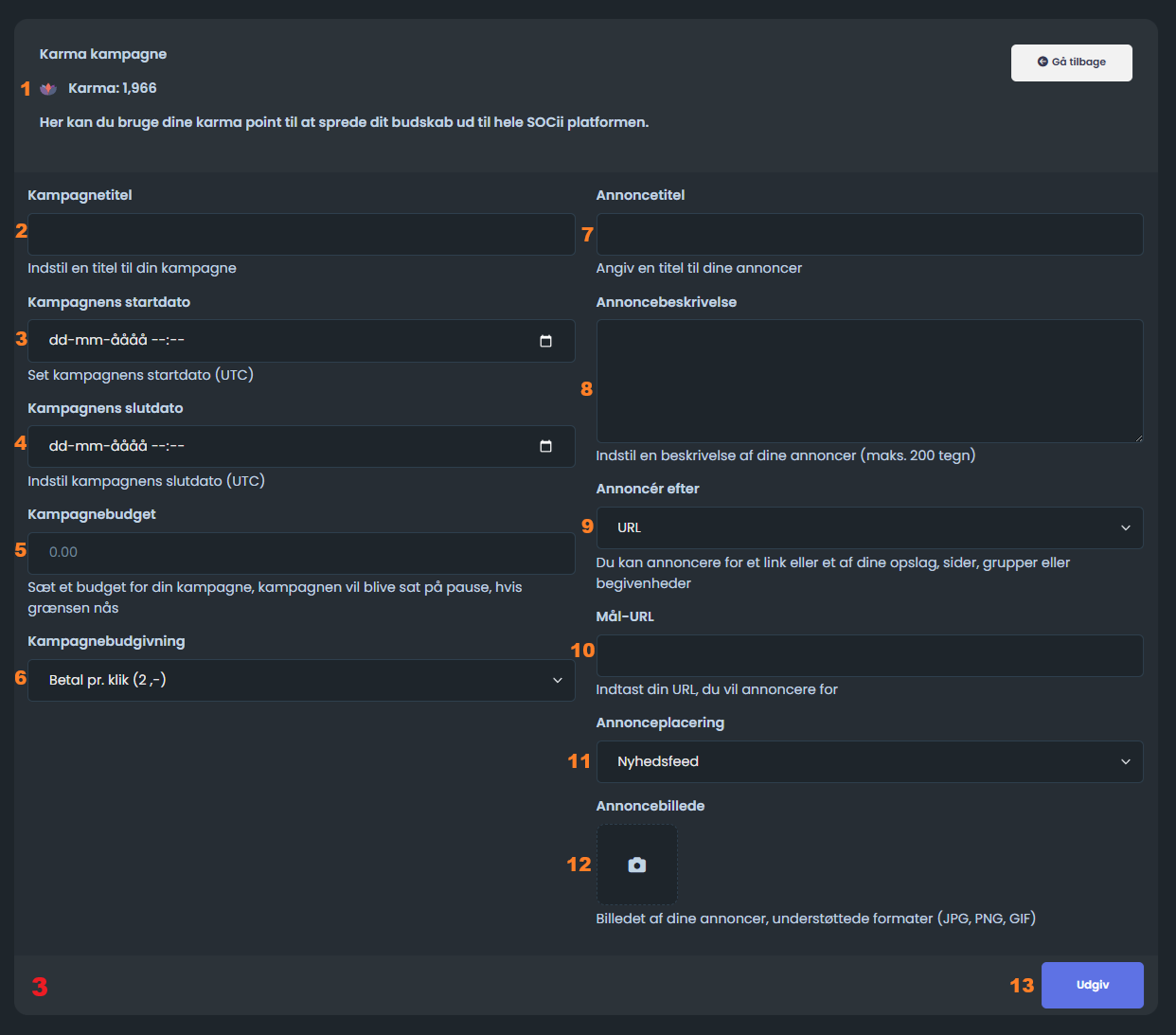Image resolution: width=1176 pixels, height=1035 pixels.
Task: Open the Annoncér efter URL dropdown
Action: pyautogui.click(x=869, y=527)
